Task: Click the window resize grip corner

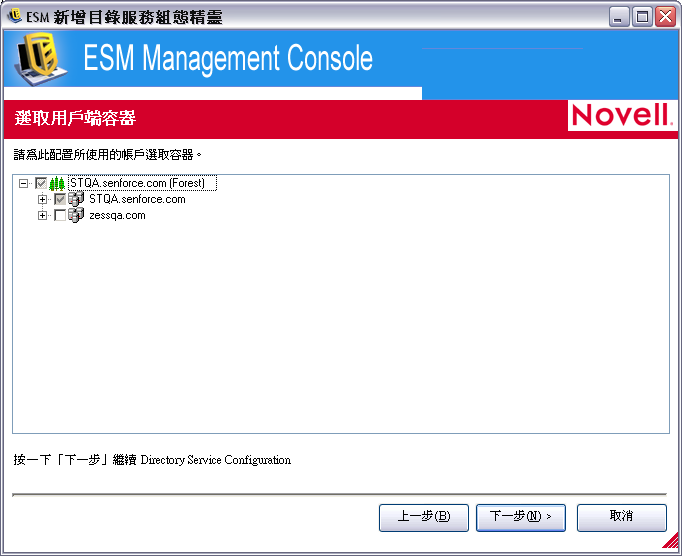Action: coord(671,540)
